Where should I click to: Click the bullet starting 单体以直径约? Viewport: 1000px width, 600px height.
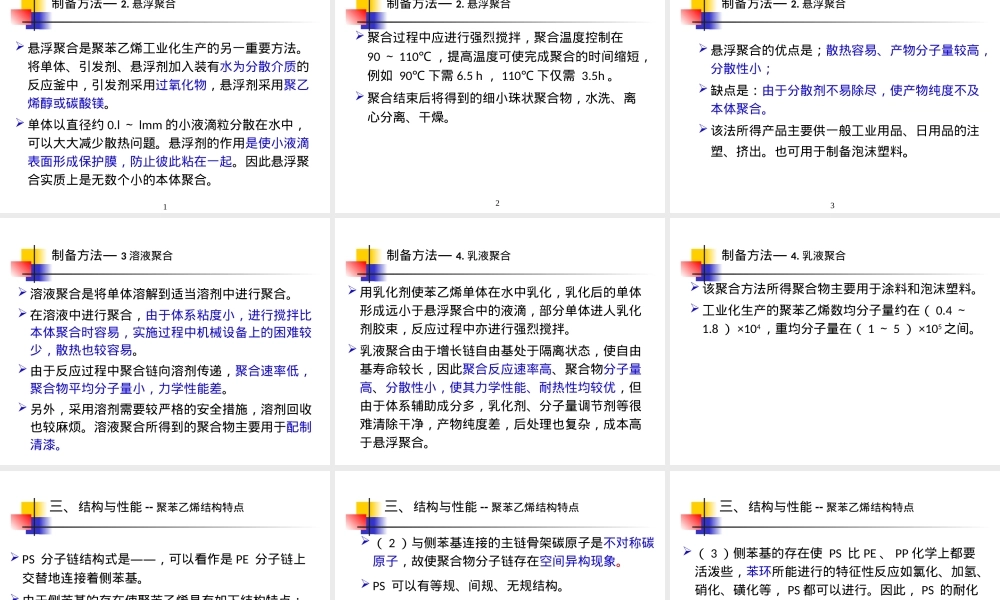[168, 152]
